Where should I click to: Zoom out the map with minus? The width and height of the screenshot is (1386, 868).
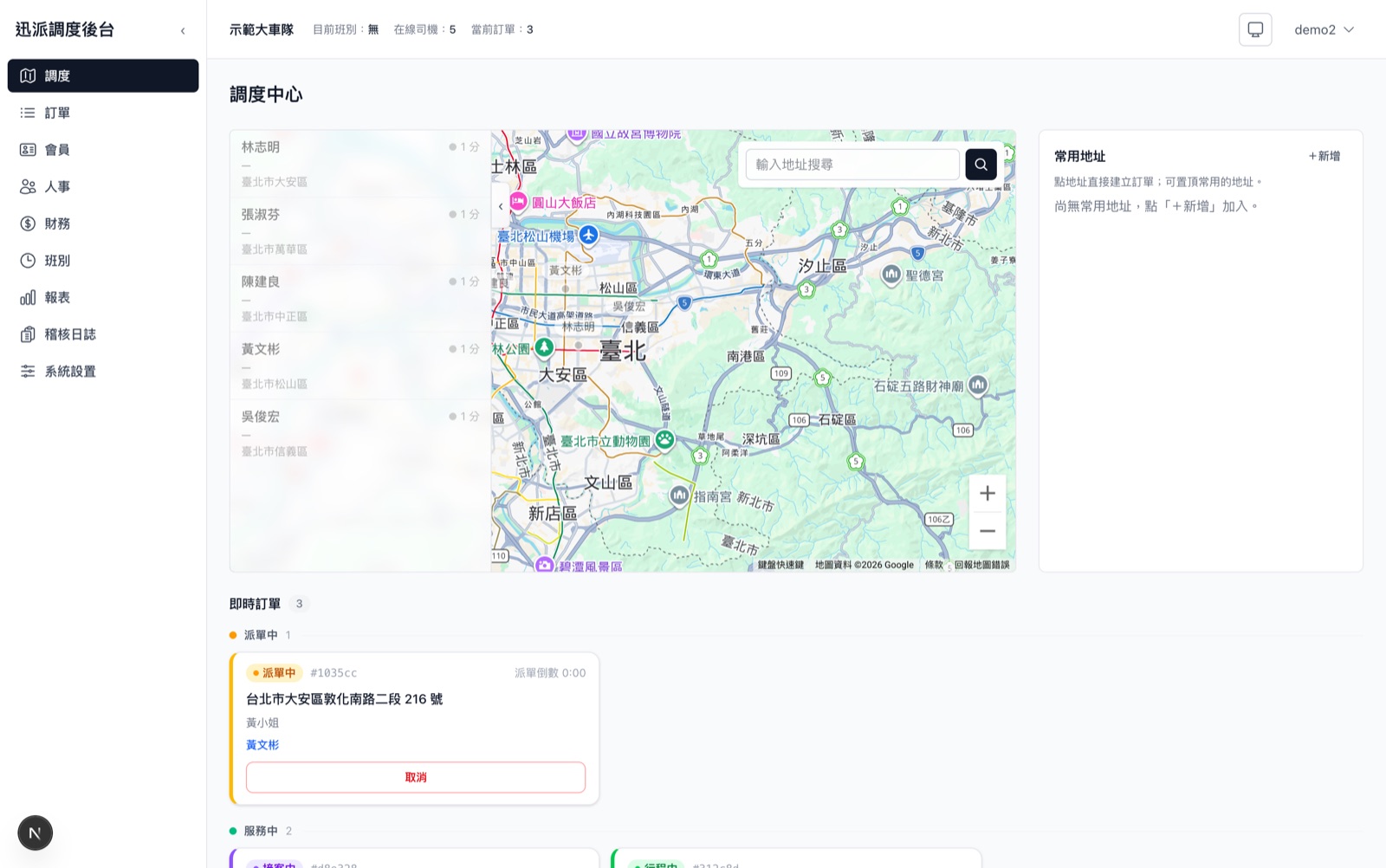pyautogui.click(x=988, y=530)
